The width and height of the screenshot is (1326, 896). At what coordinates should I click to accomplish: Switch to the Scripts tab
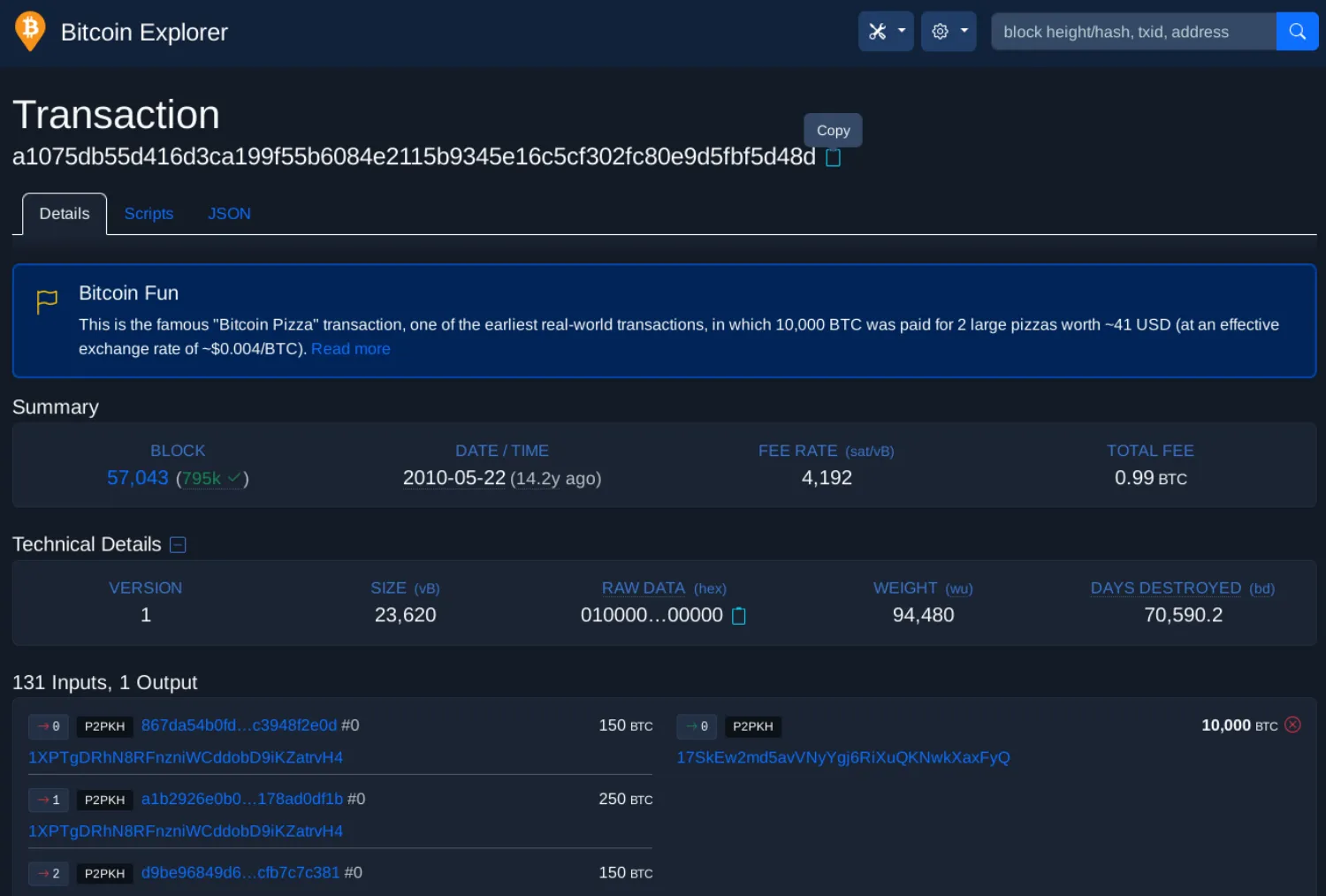(x=149, y=214)
